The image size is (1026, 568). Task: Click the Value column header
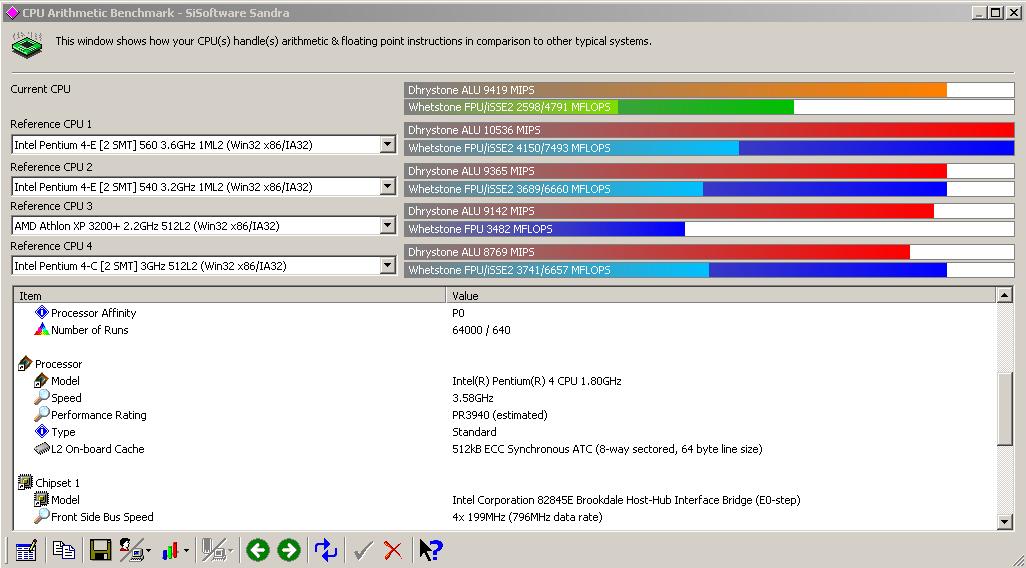pos(721,296)
